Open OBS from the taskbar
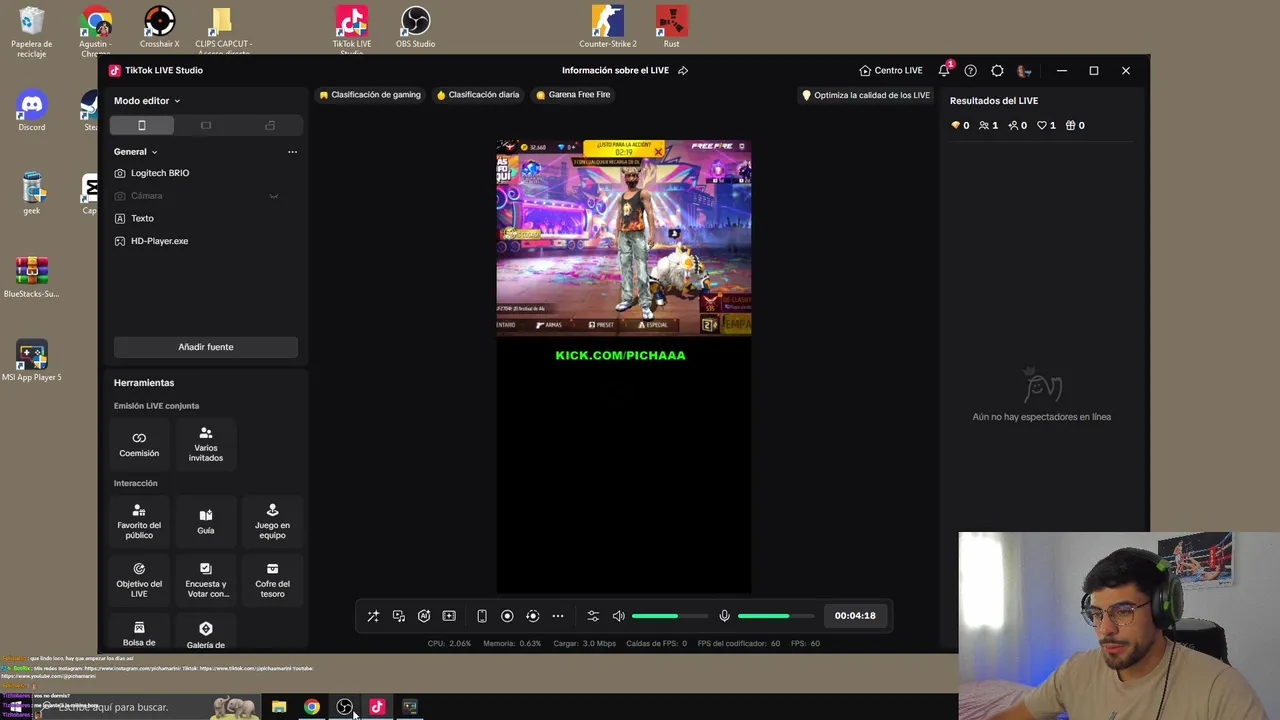 (344, 707)
